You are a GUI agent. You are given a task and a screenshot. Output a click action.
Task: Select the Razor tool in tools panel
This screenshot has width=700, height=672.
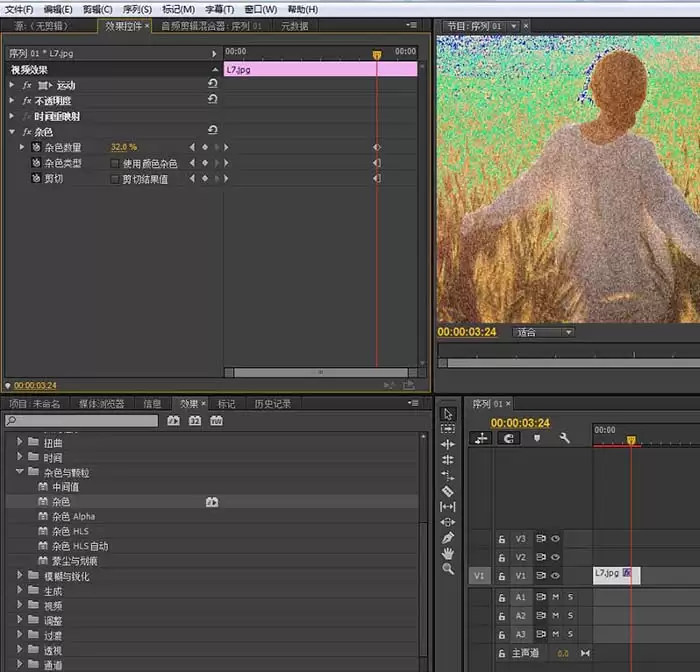[448, 491]
